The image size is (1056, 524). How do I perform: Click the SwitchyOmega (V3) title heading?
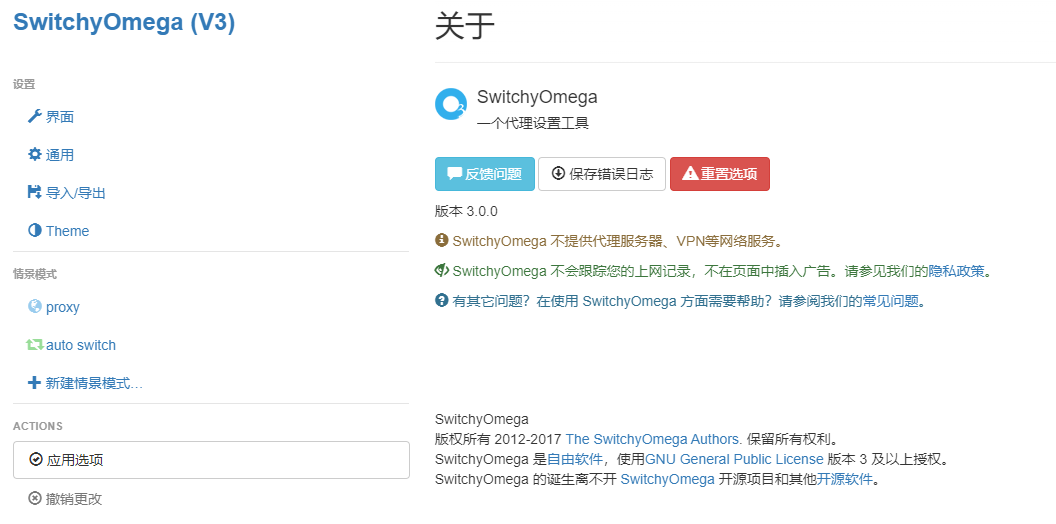124,22
